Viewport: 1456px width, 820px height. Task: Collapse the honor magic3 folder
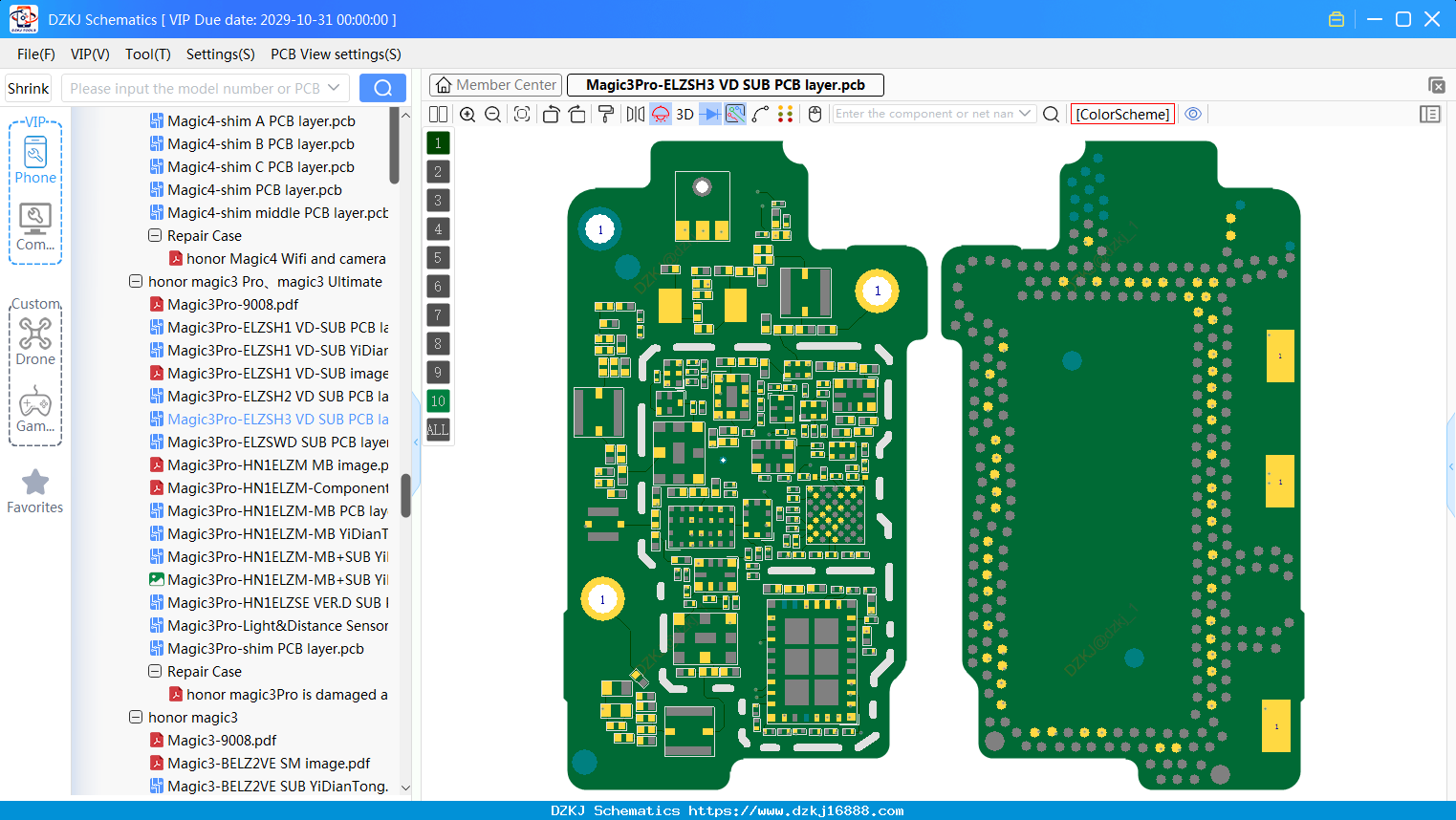[x=136, y=718]
